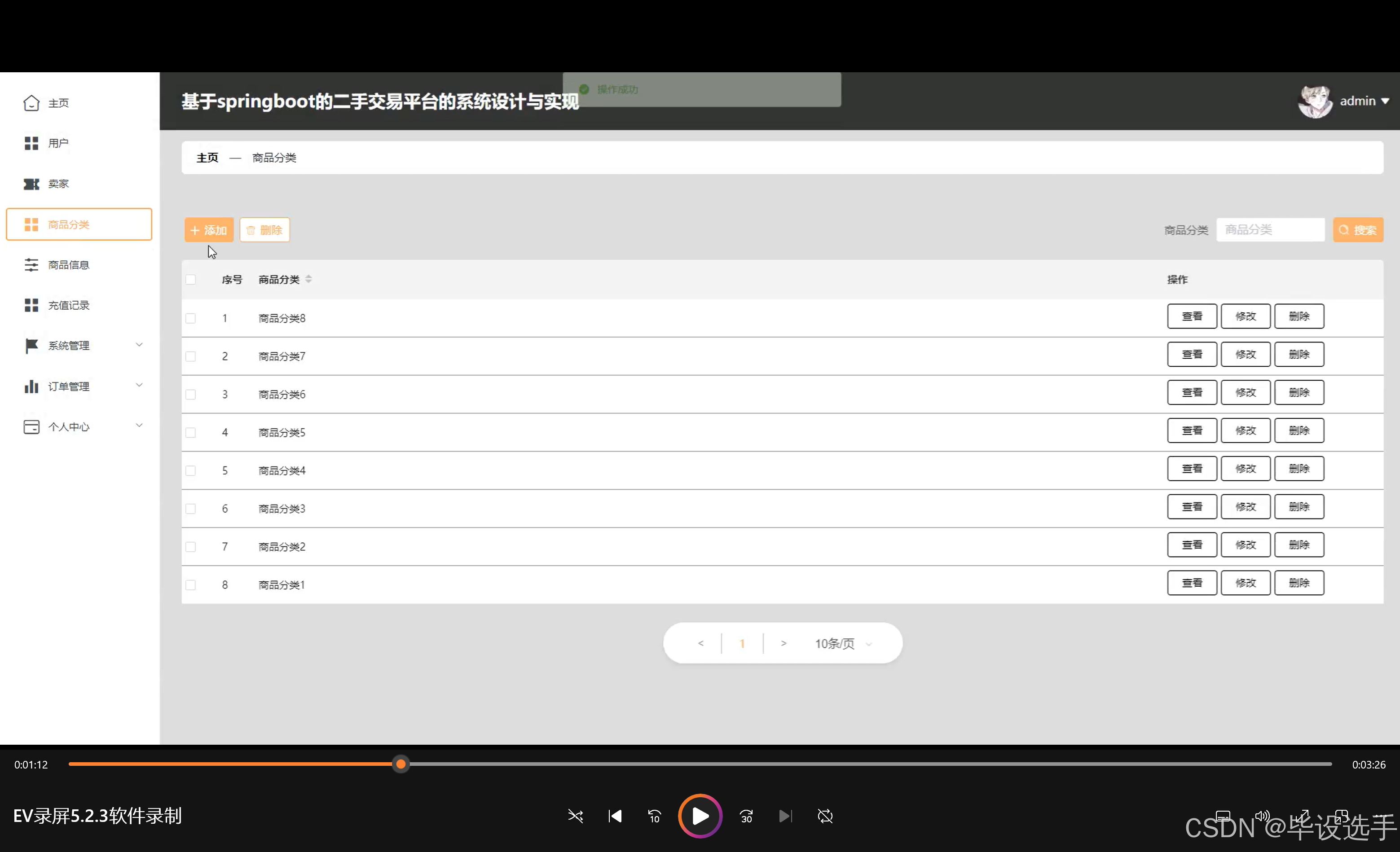Check the checkbox for 商品分类5 row

coord(191,432)
